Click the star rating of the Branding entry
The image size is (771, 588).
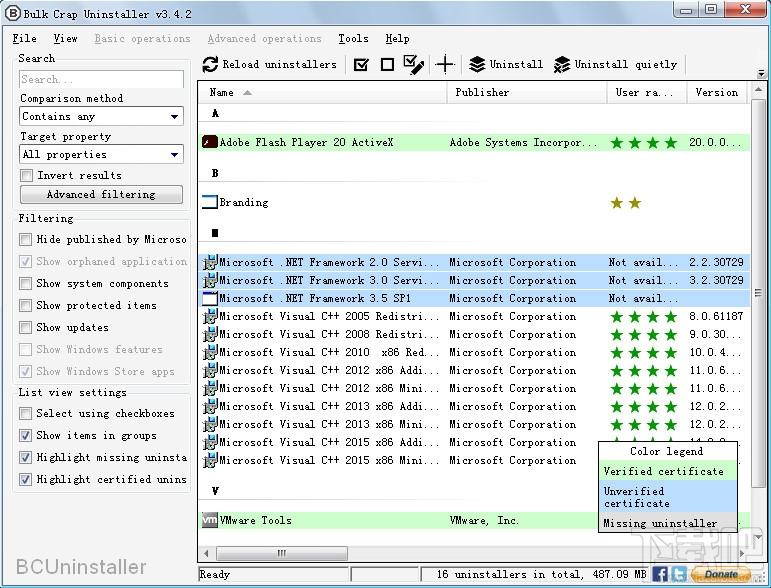[x=625, y=203]
